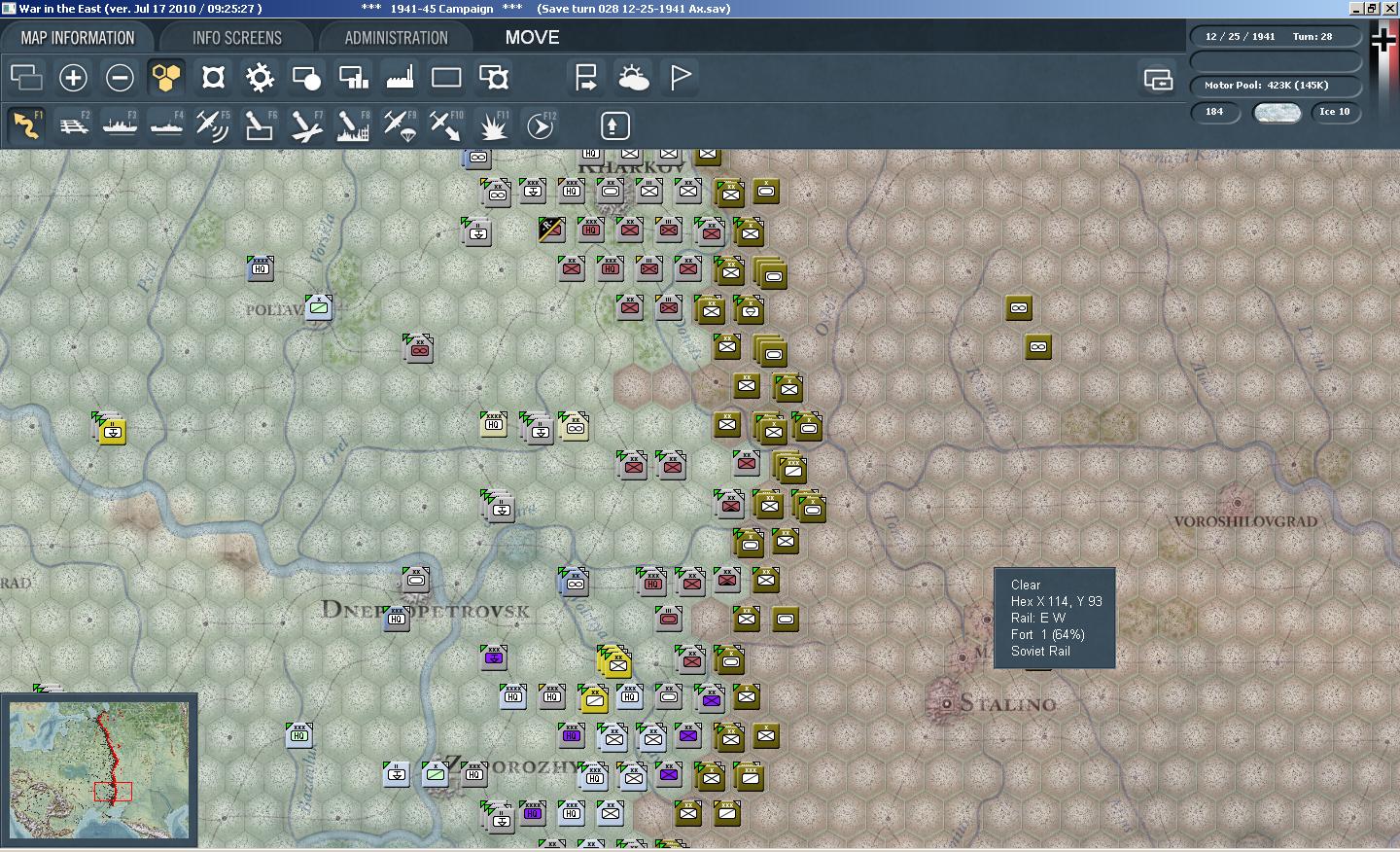Click the flag-with-arrow toolbar icon

coord(586,77)
